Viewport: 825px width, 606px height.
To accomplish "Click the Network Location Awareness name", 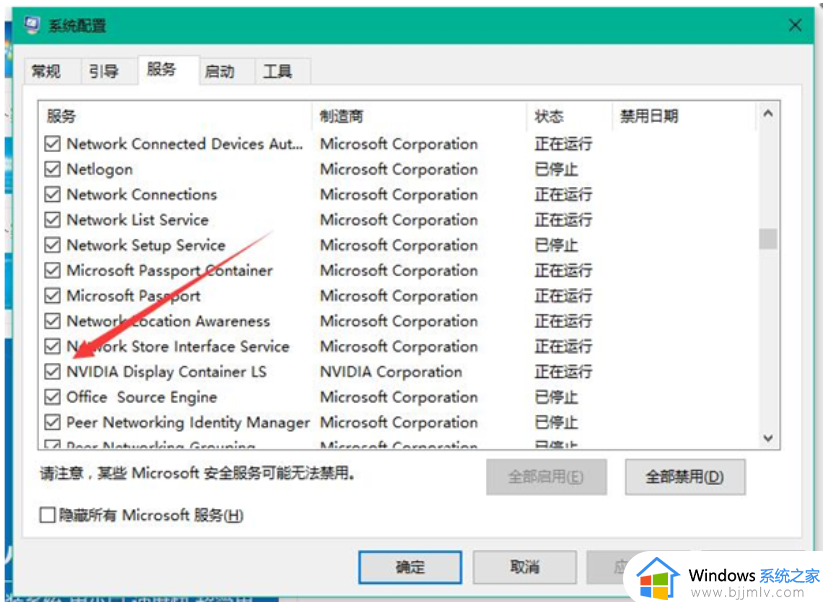I will pos(168,321).
